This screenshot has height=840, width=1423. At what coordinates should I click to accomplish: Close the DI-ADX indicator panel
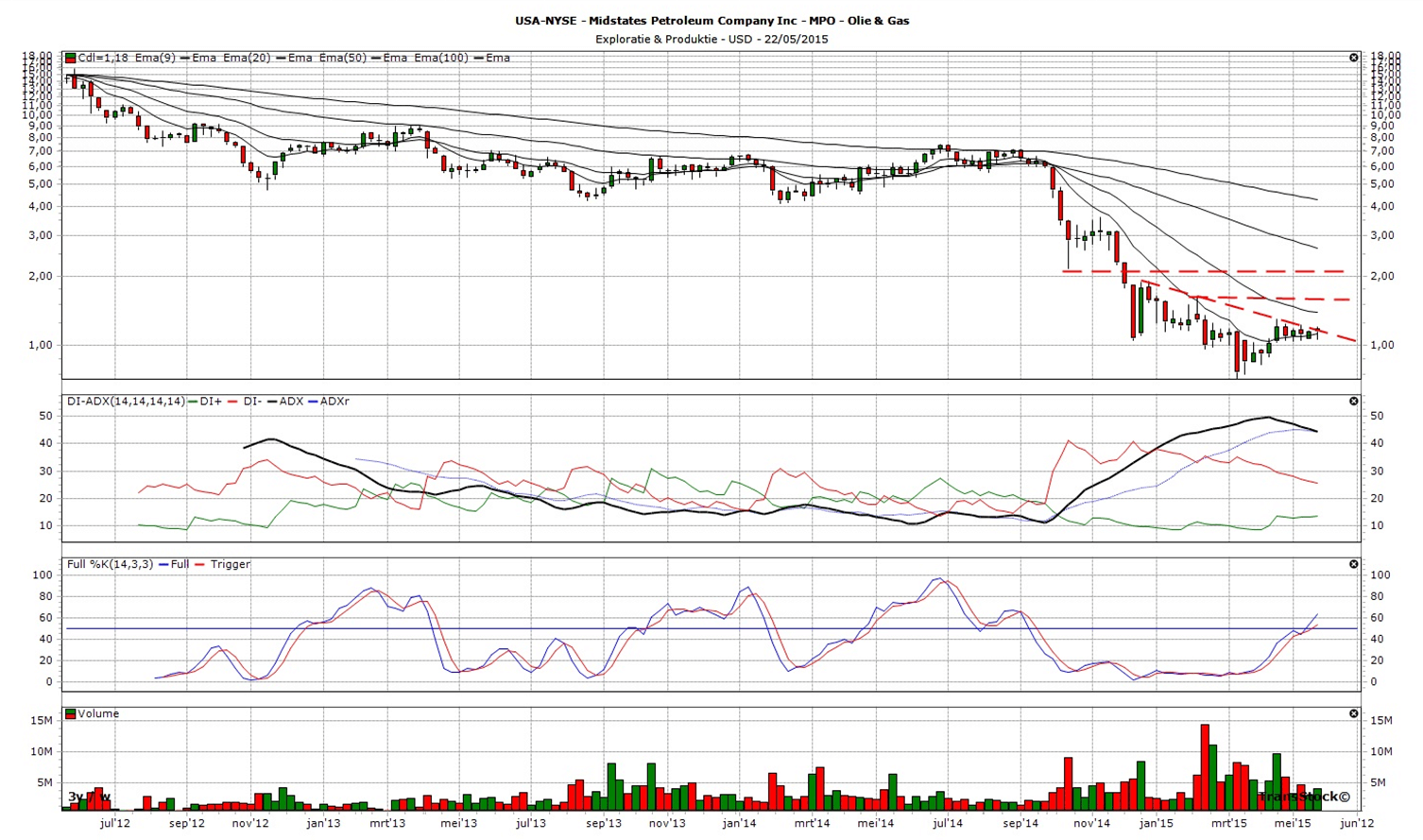tap(1353, 402)
